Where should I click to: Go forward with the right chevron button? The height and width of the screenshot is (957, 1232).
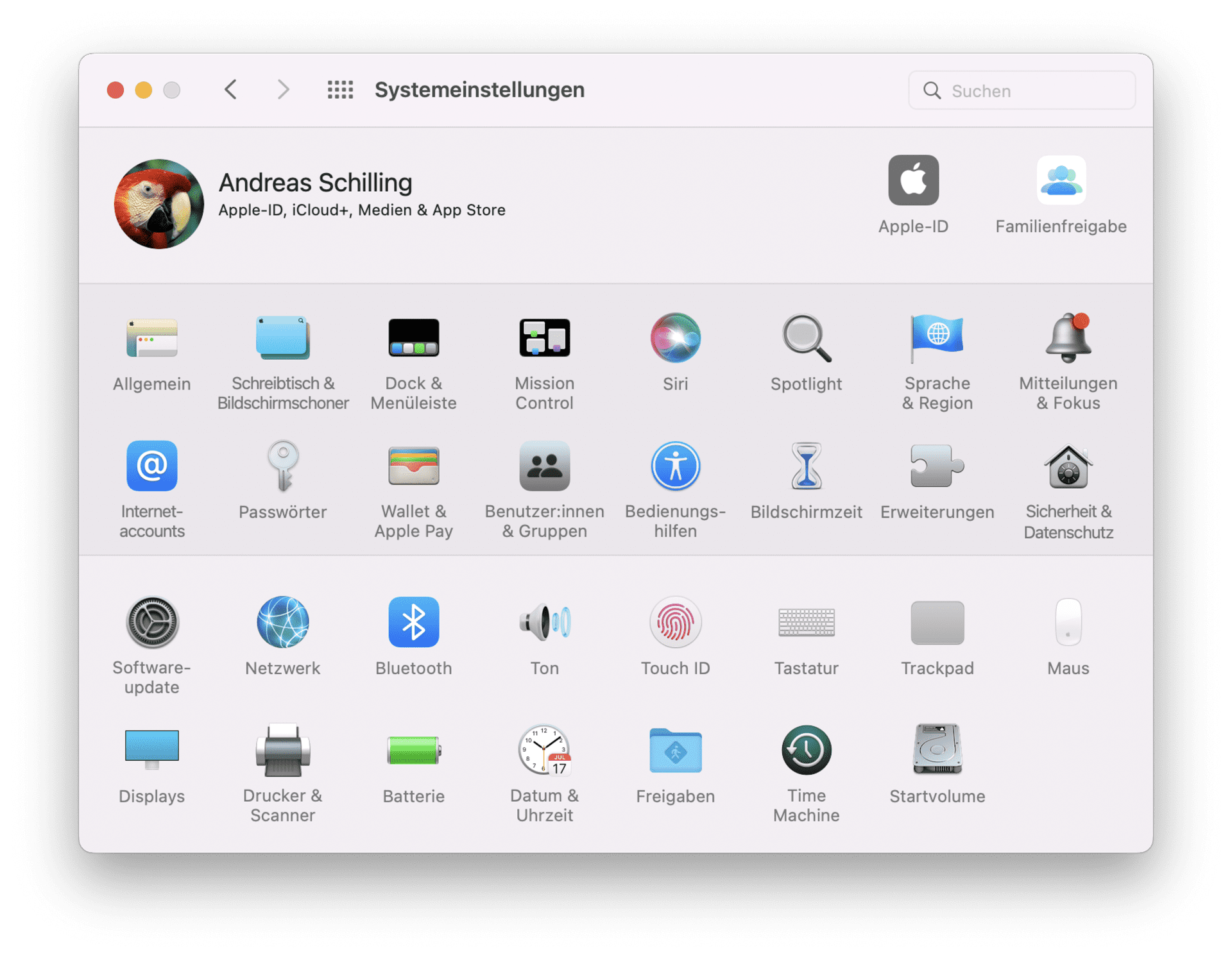tap(283, 90)
